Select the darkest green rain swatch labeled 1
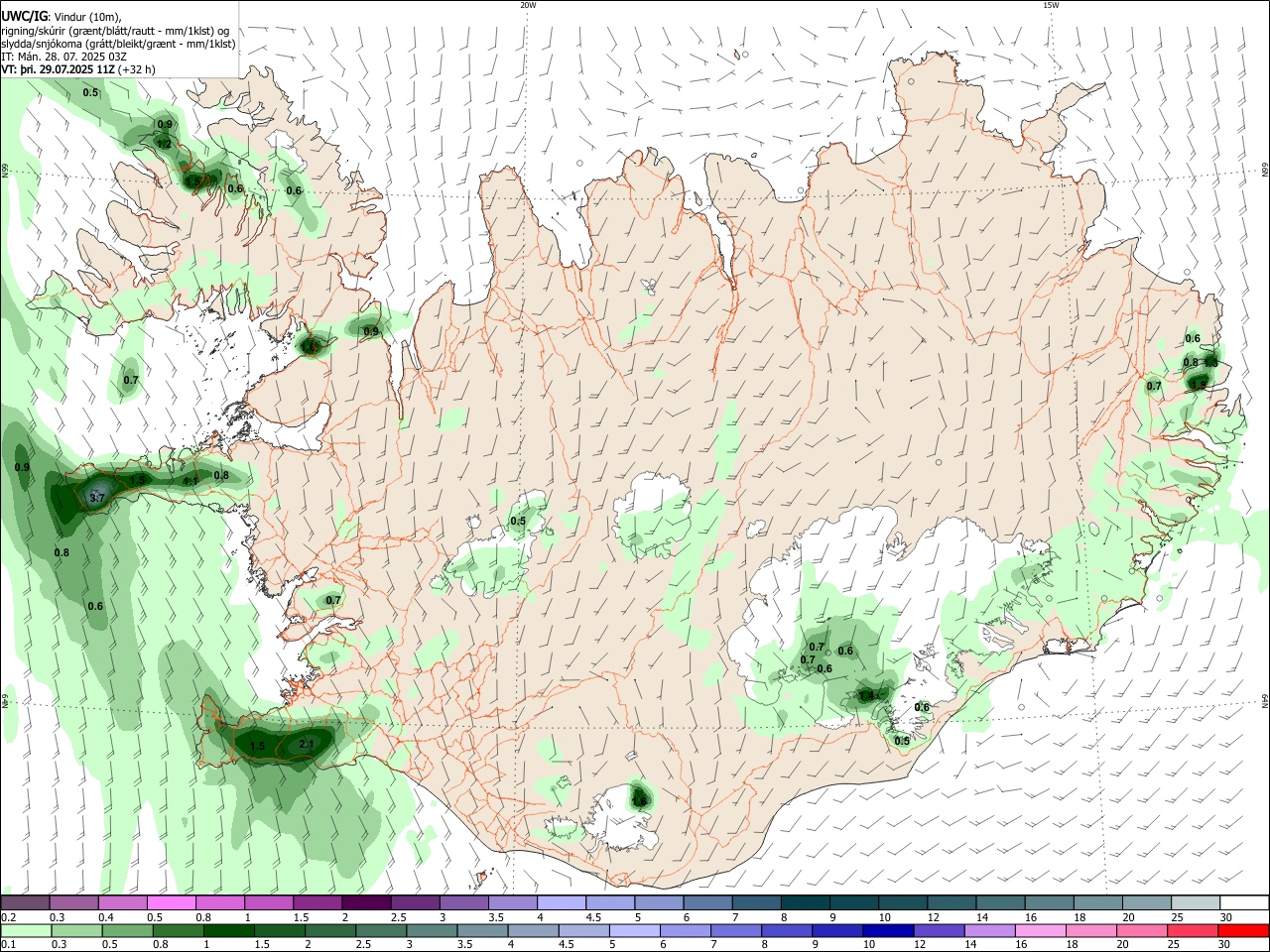The height and width of the screenshot is (952, 1270). [227, 930]
